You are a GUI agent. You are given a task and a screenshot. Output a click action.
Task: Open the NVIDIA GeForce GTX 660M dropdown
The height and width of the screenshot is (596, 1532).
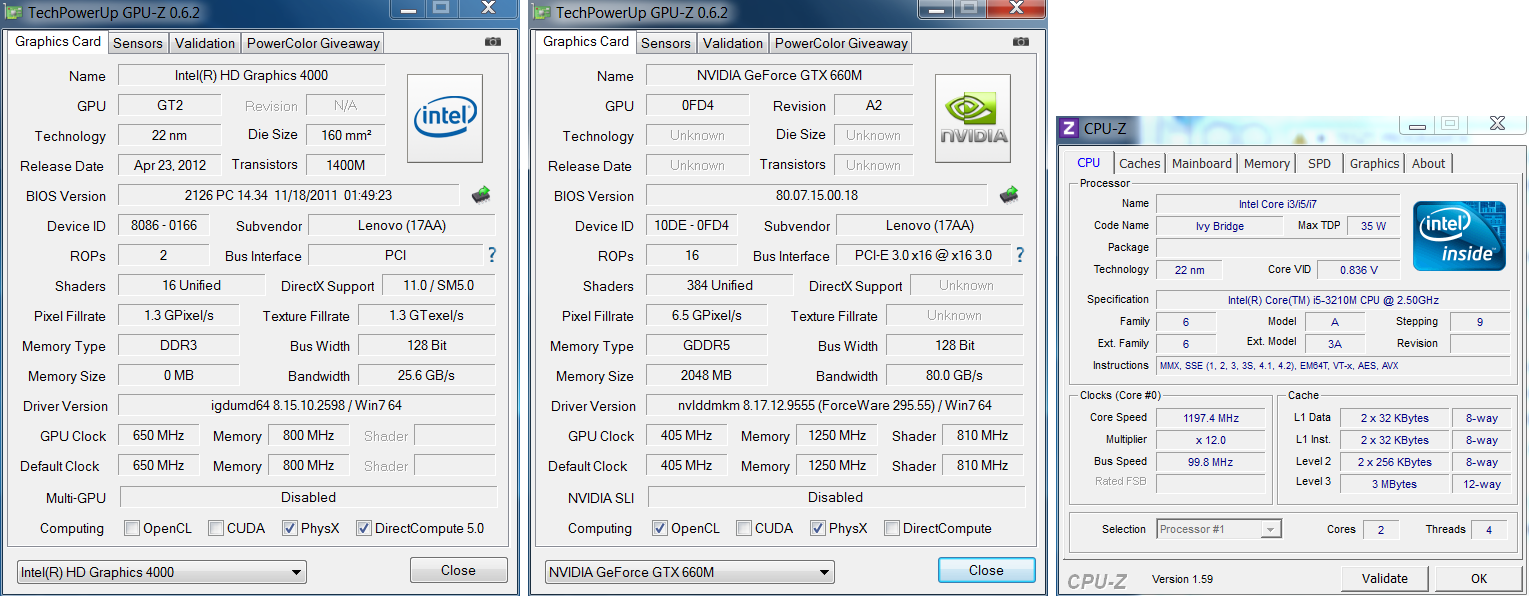tap(690, 572)
